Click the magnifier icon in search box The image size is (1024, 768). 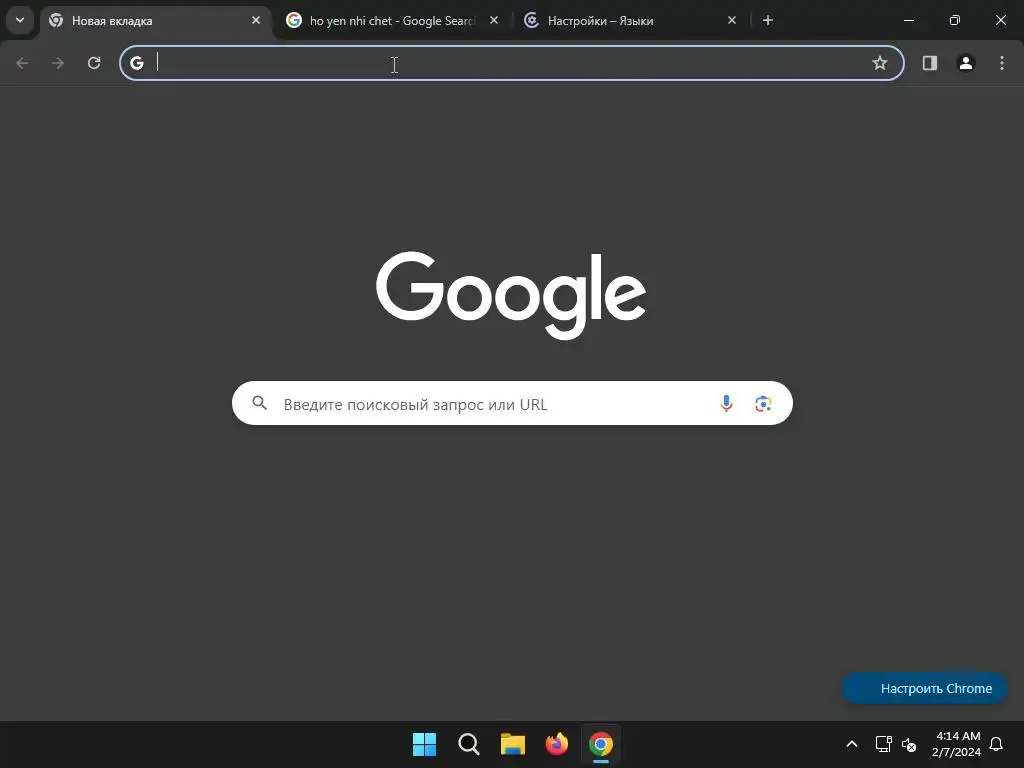click(260, 403)
